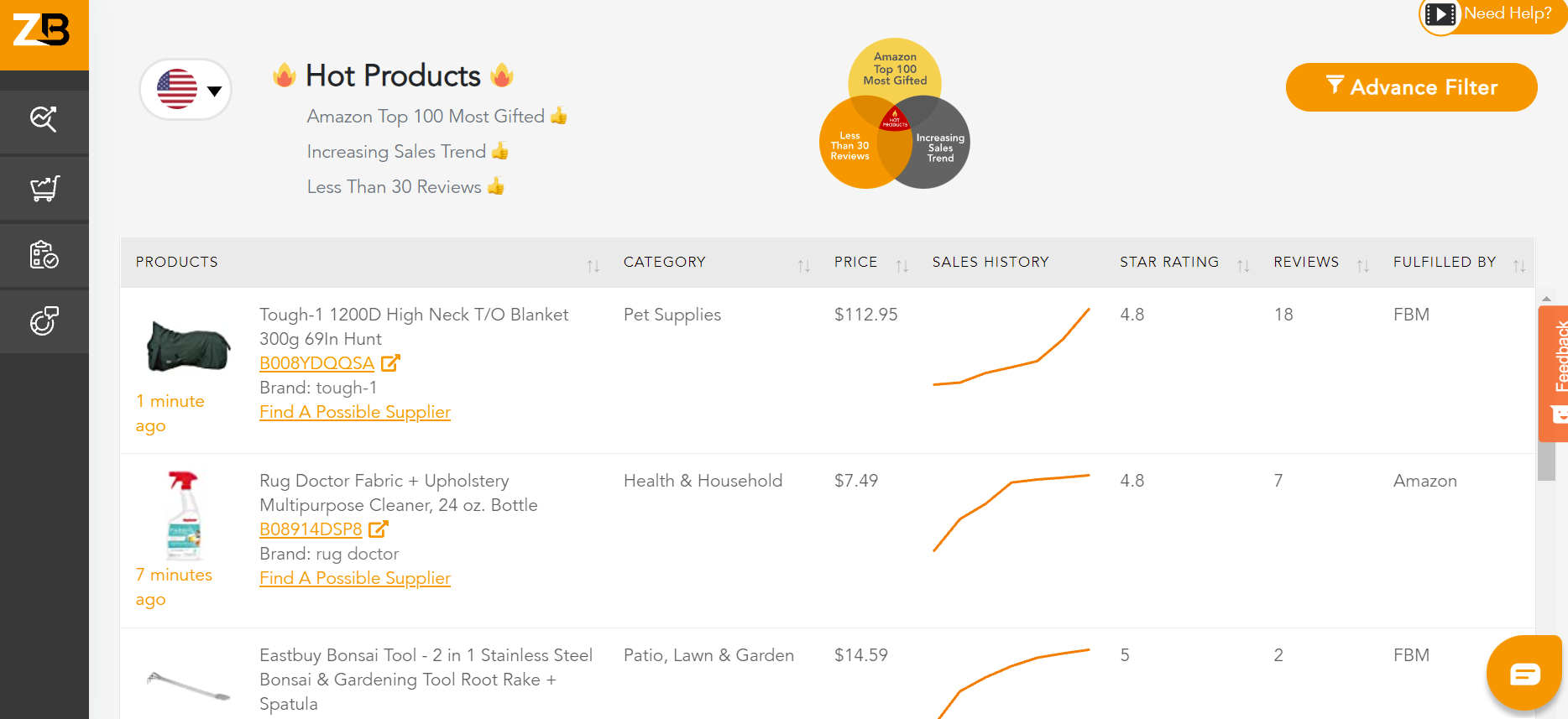This screenshot has height=719, width=1568.
Task: Play the Need Help video icon
Action: pos(1440,14)
